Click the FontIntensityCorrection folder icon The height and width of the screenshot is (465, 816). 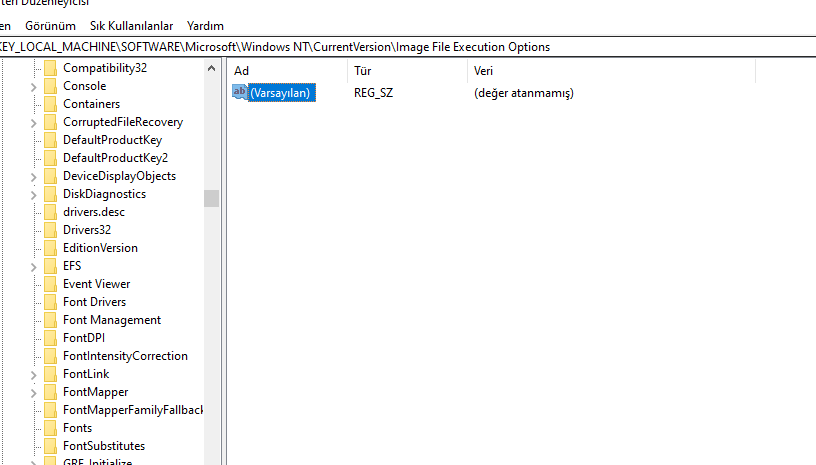pos(50,356)
